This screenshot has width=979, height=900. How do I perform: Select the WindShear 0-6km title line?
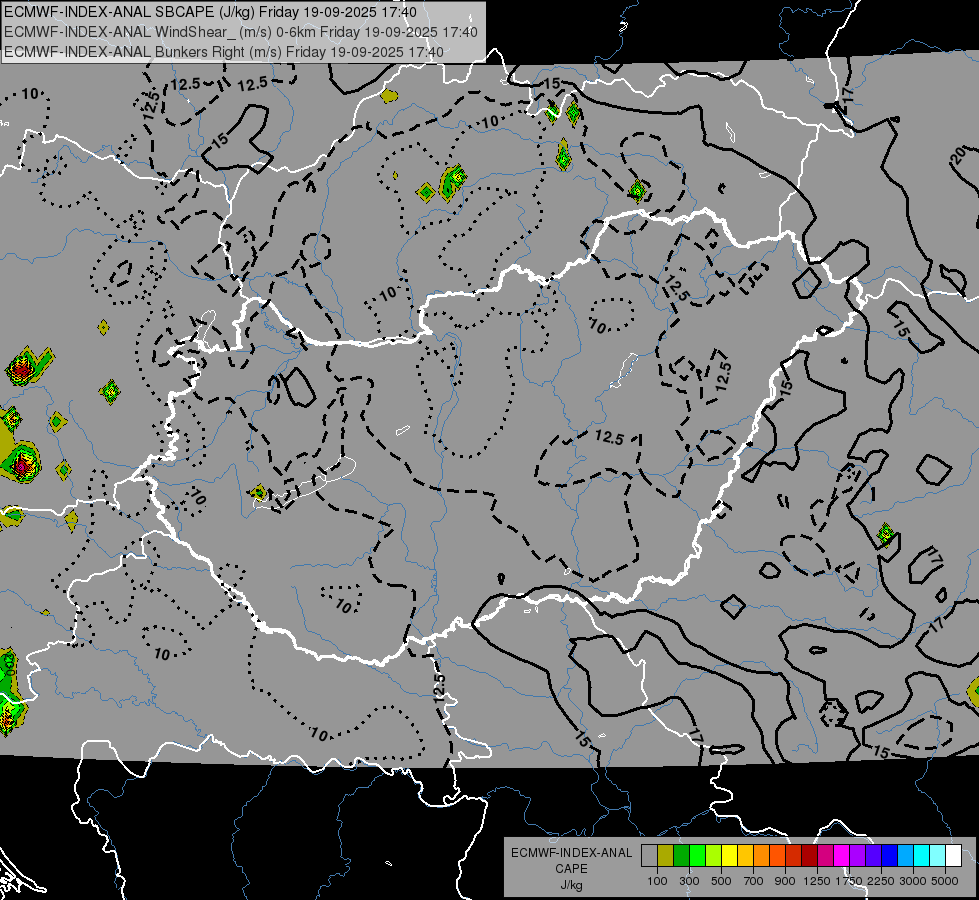tap(240, 32)
